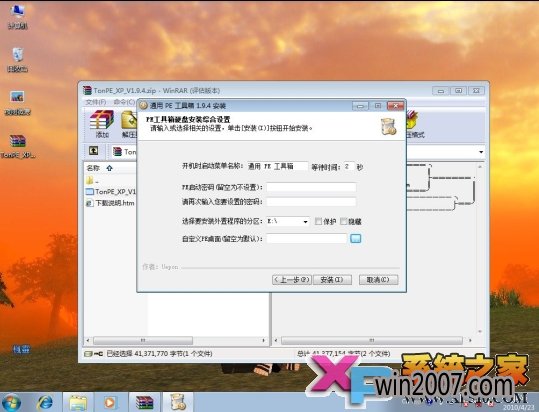Select the Recycle Bin desktop icon
The image size is (539, 412).
coord(18,60)
